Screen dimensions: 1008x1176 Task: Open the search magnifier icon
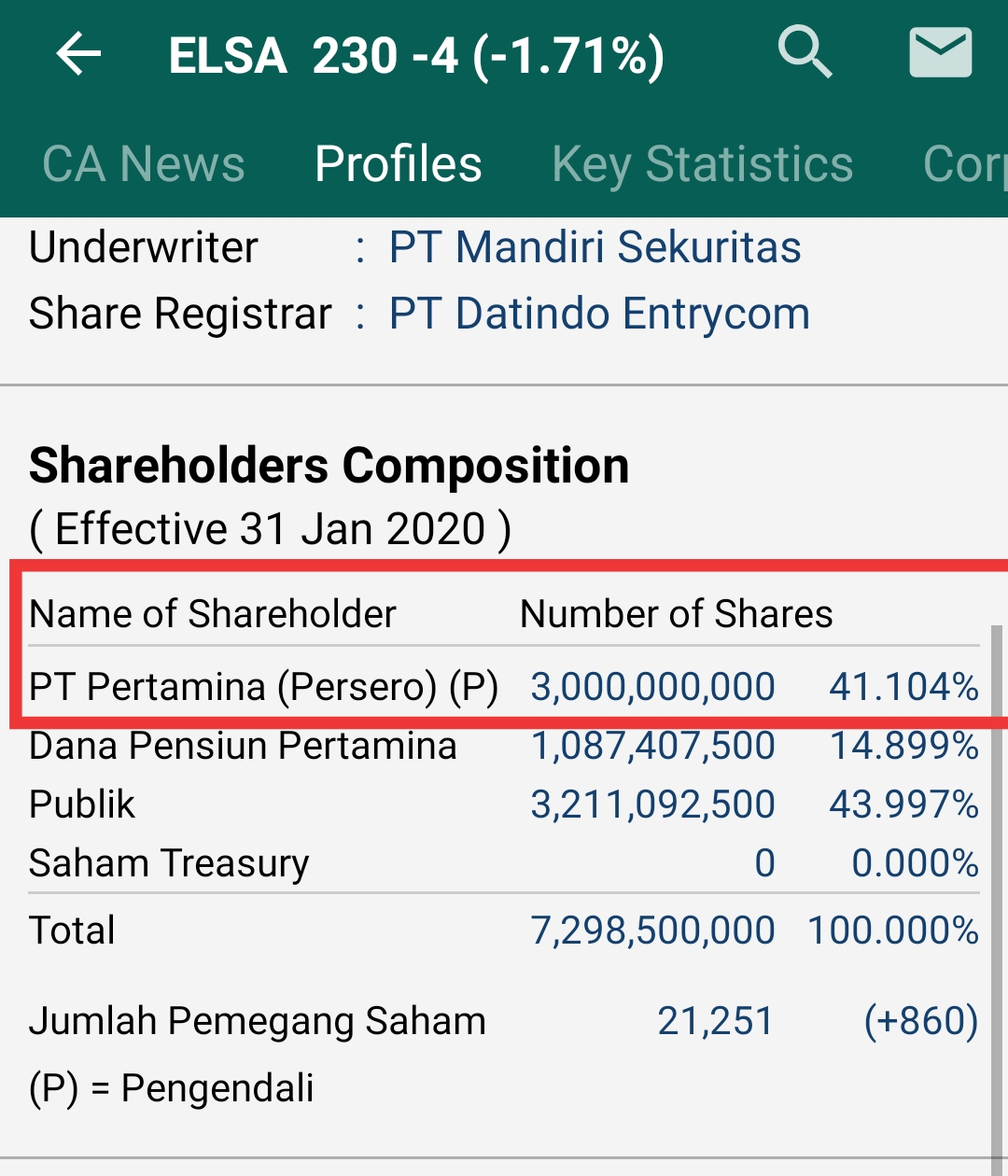[x=805, y=52]
